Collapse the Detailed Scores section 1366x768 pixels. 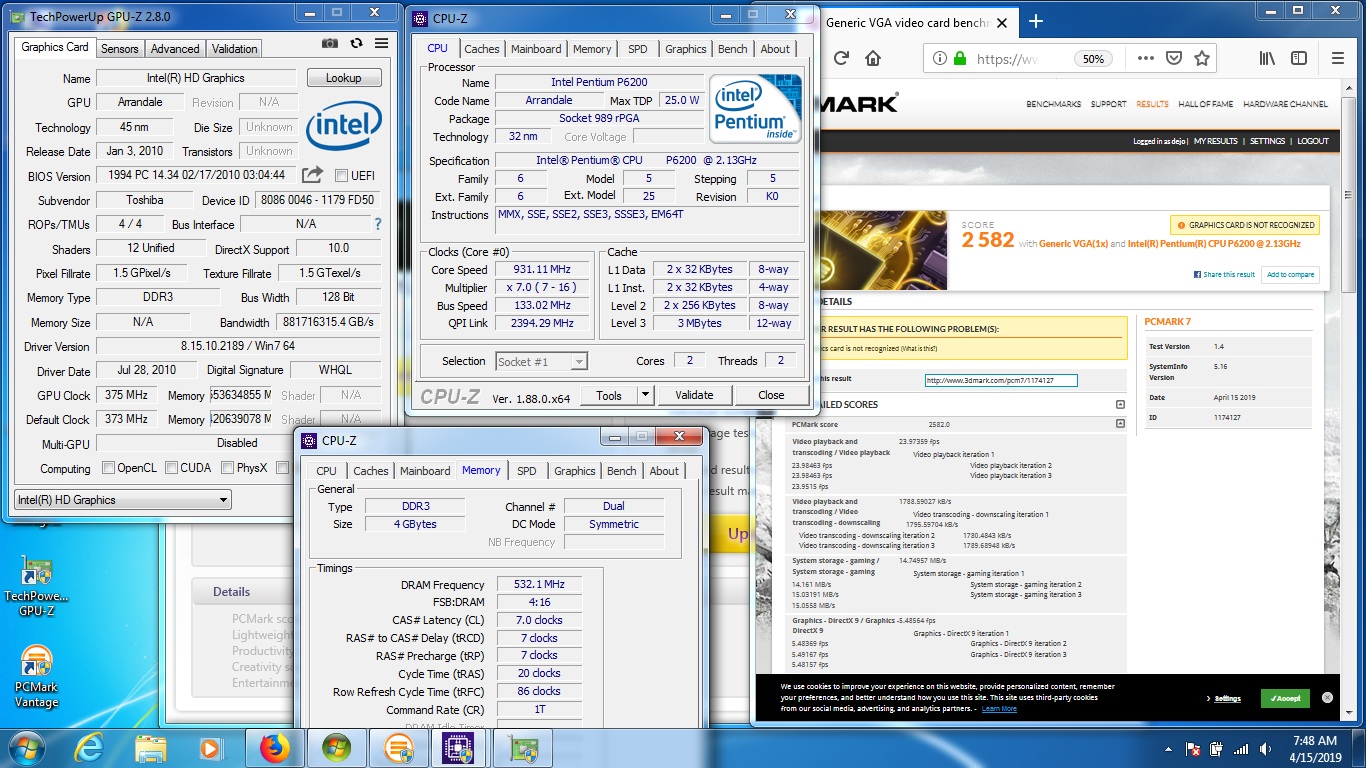pyautogui.click(x=1120, y=404)
